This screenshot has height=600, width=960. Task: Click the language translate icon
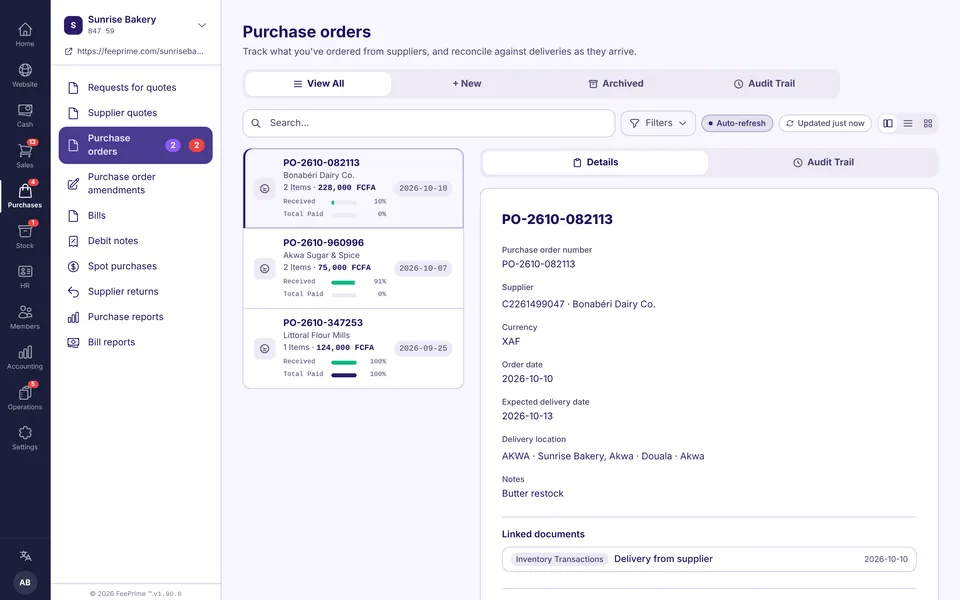point(25,556)
